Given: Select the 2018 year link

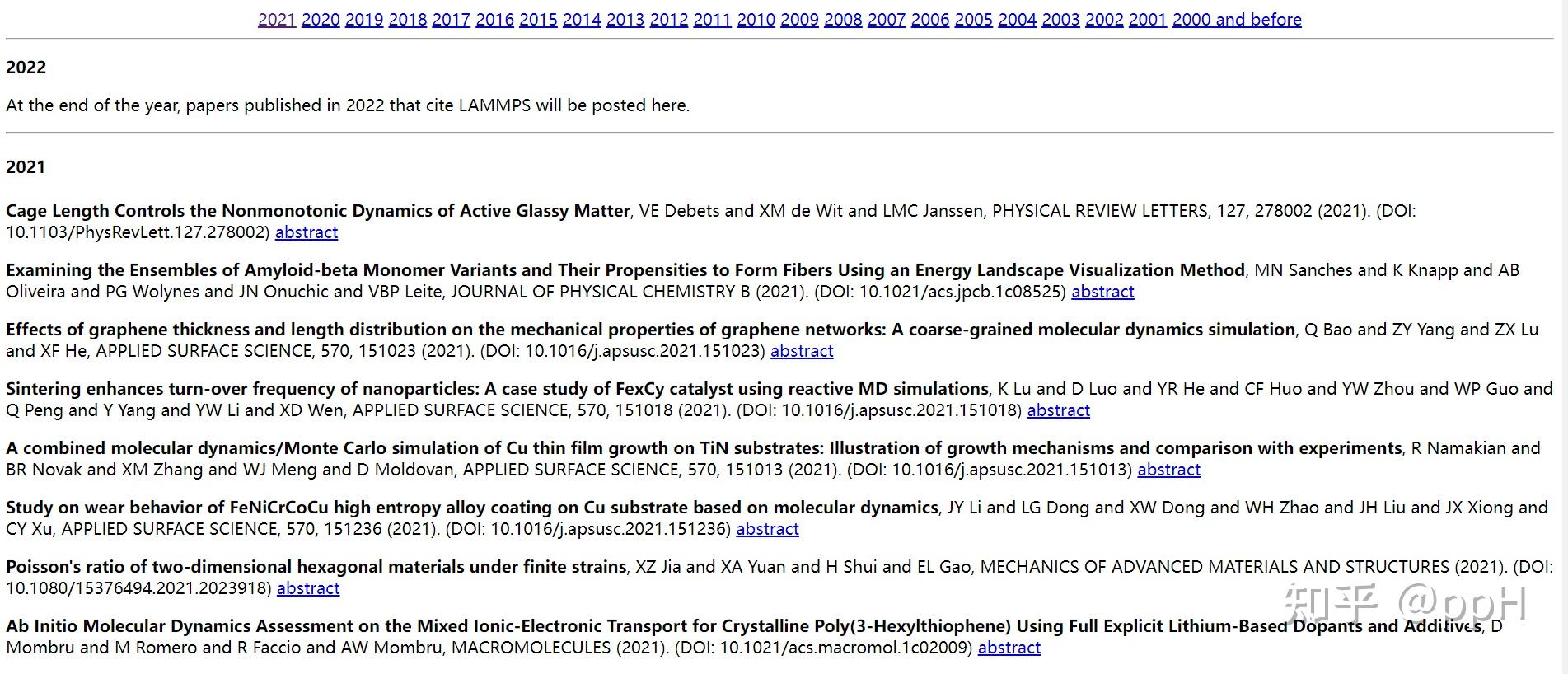Looking at the screenshot, I should pyautogui.click(x=408, y=20).
